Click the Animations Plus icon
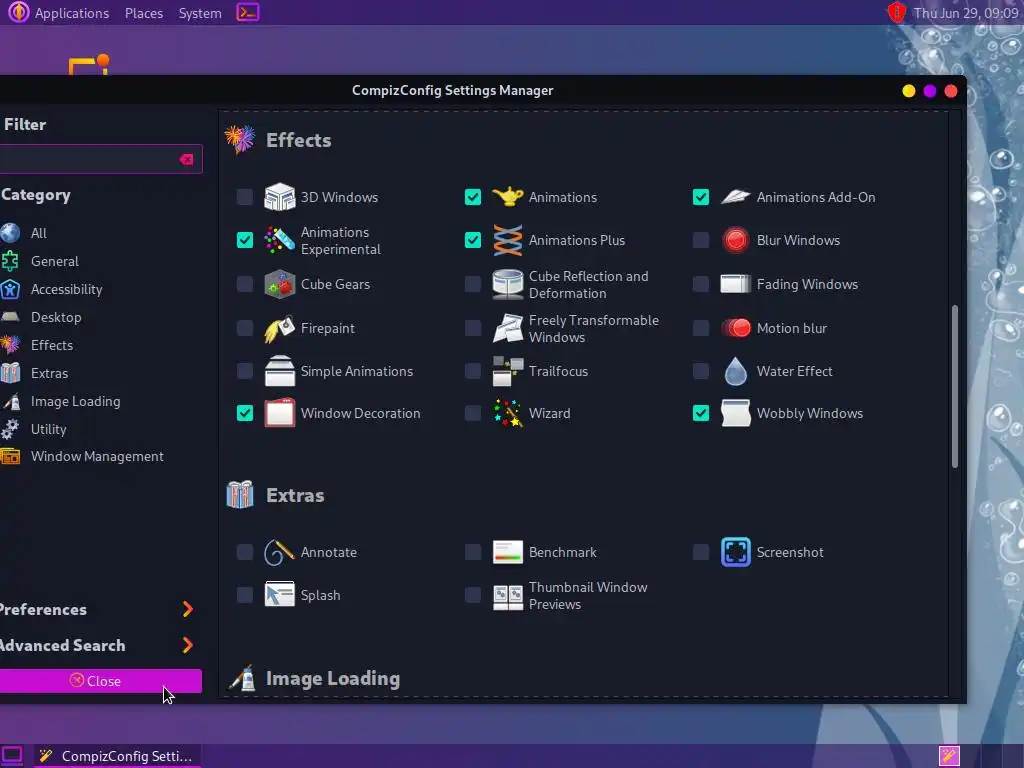This screenshot has height=768, width=1024. 507,240
